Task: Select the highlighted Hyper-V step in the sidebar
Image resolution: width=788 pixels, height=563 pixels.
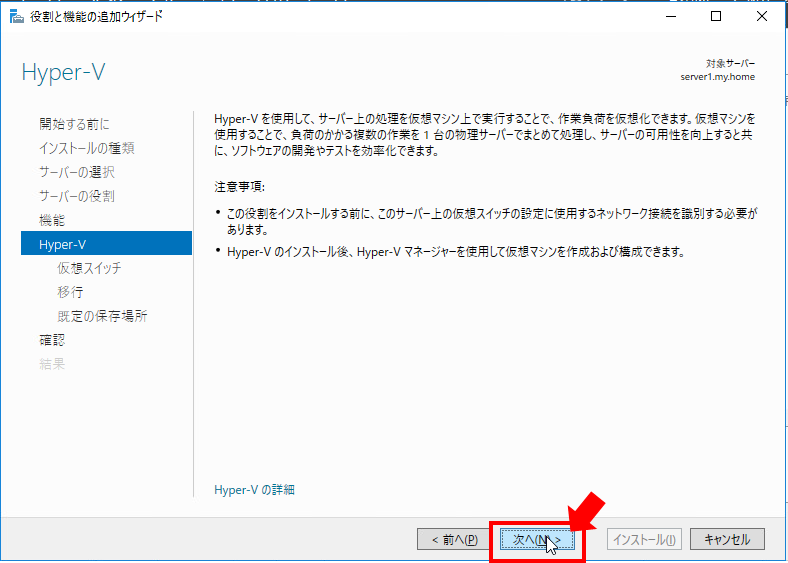Action: [107, 244]
